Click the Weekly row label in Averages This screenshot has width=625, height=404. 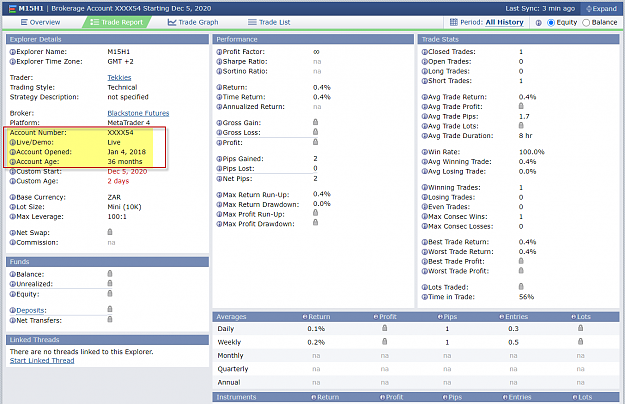pos(229,342)
